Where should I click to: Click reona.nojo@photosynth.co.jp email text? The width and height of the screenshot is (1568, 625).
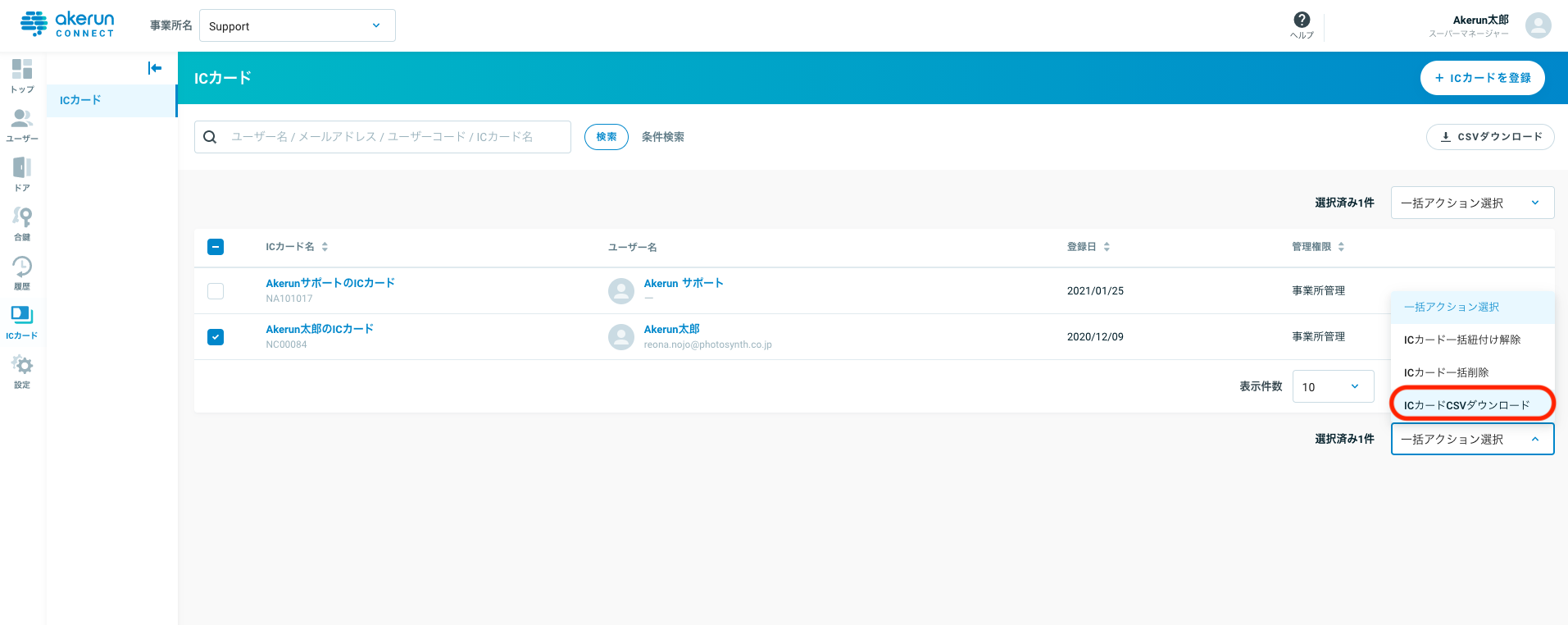707,344
